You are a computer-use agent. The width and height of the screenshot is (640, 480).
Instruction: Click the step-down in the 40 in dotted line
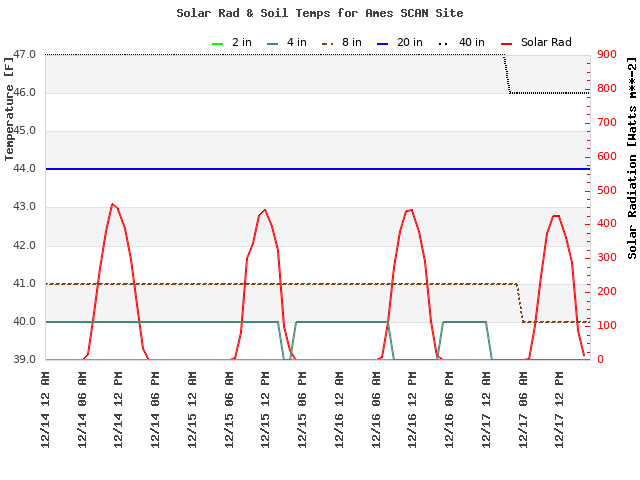click(507, 75)
